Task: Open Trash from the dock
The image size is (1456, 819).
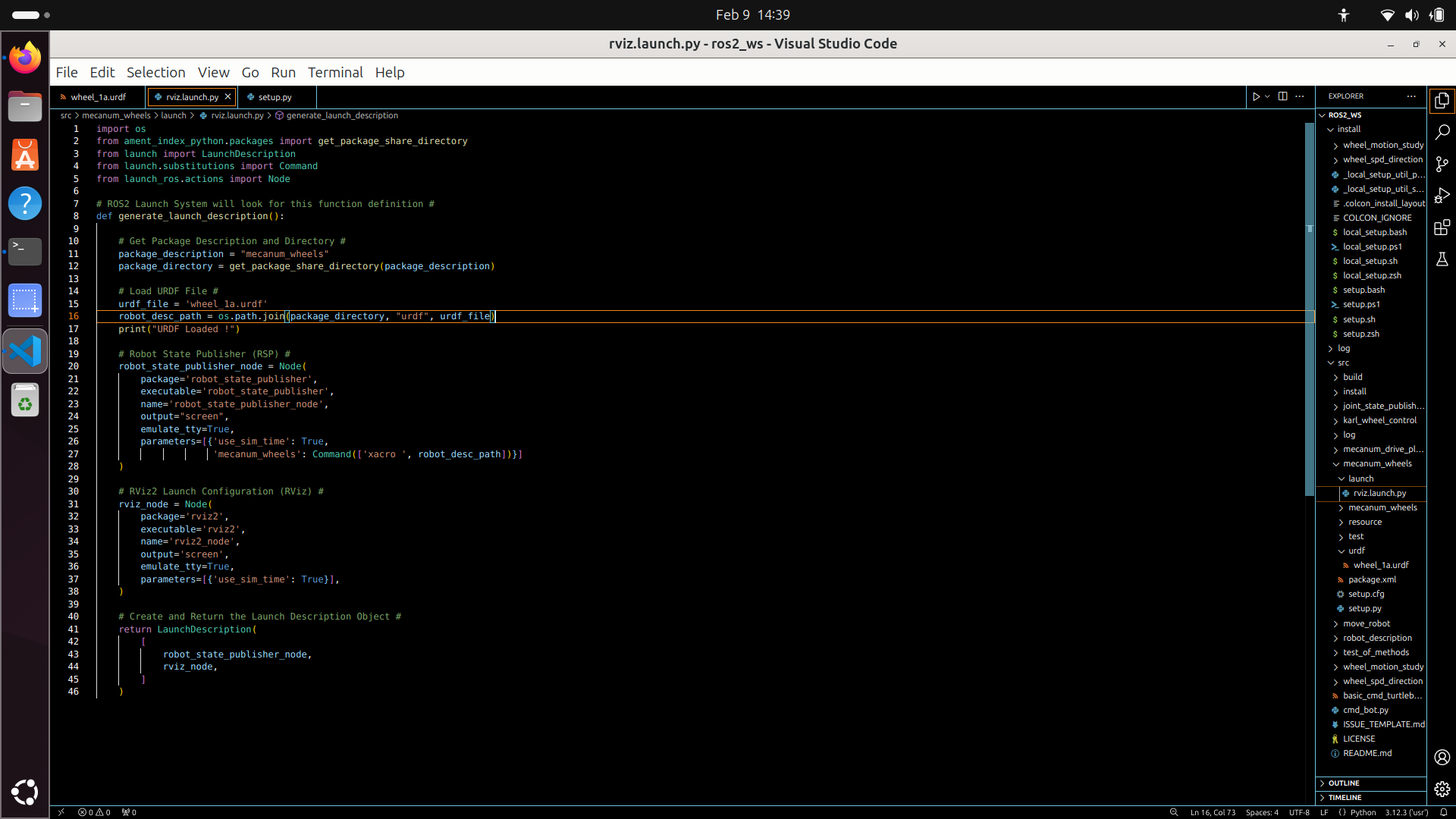Action: (25, 400)
